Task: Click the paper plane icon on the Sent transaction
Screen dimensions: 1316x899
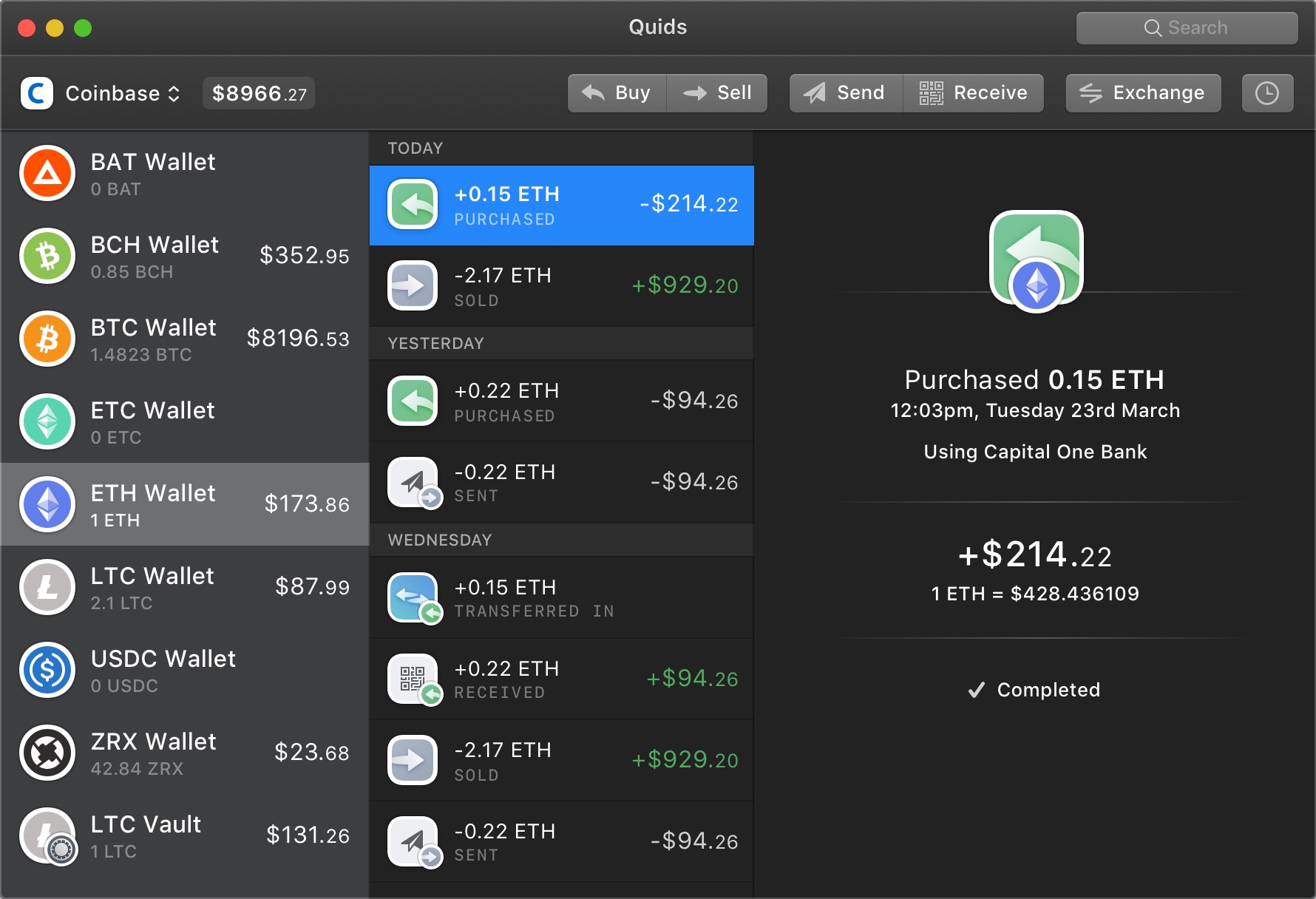Action: 413,481
